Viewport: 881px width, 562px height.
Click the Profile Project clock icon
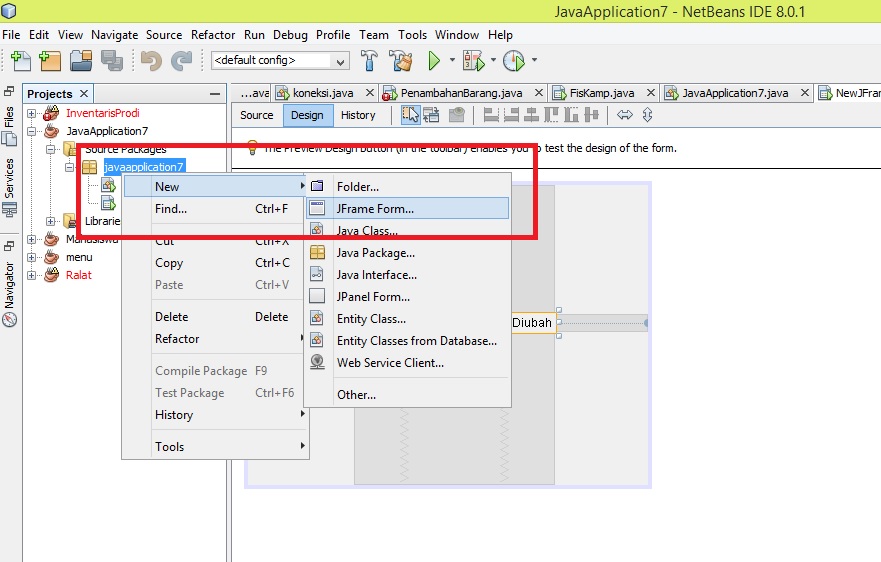(514, 60)
